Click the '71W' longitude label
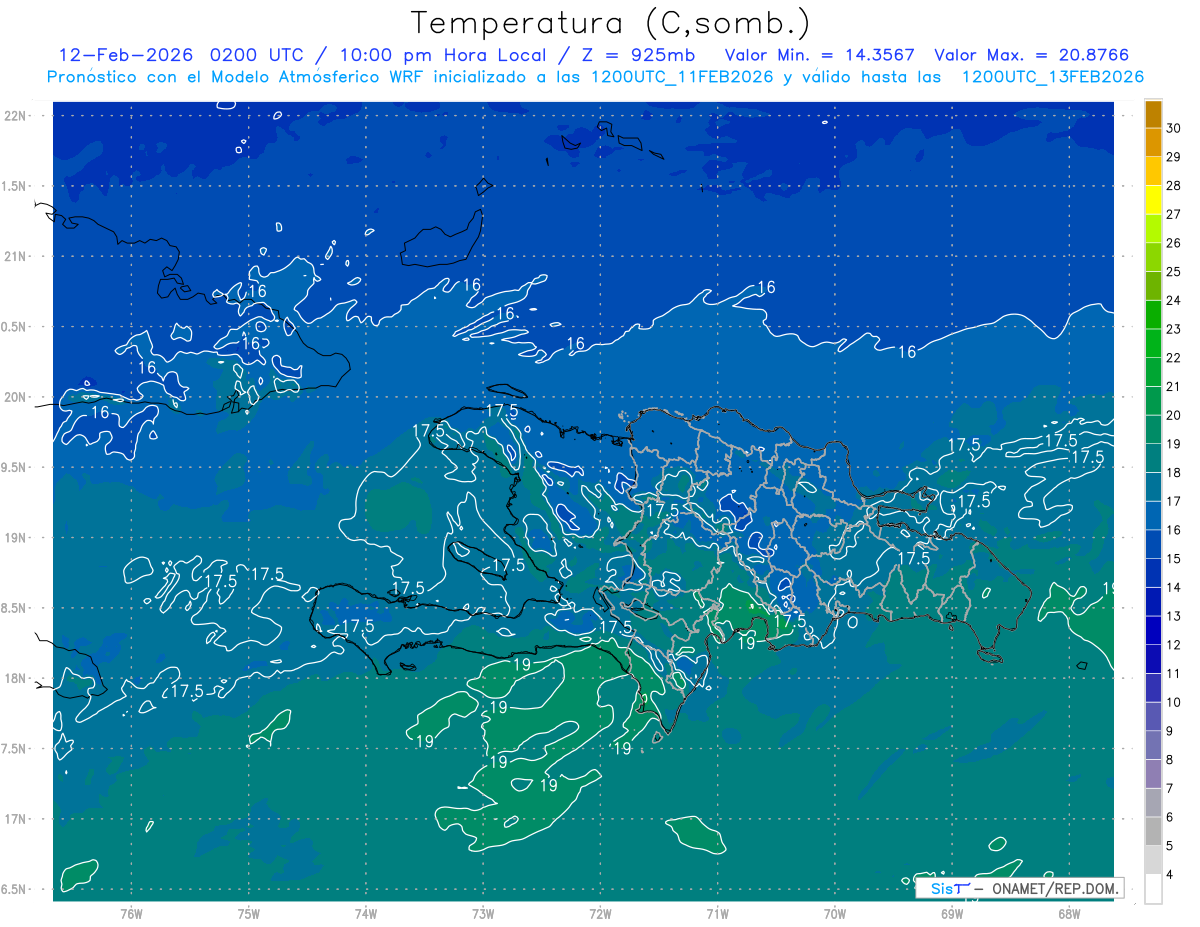The image size is (1200, 927). coord(717,913)
